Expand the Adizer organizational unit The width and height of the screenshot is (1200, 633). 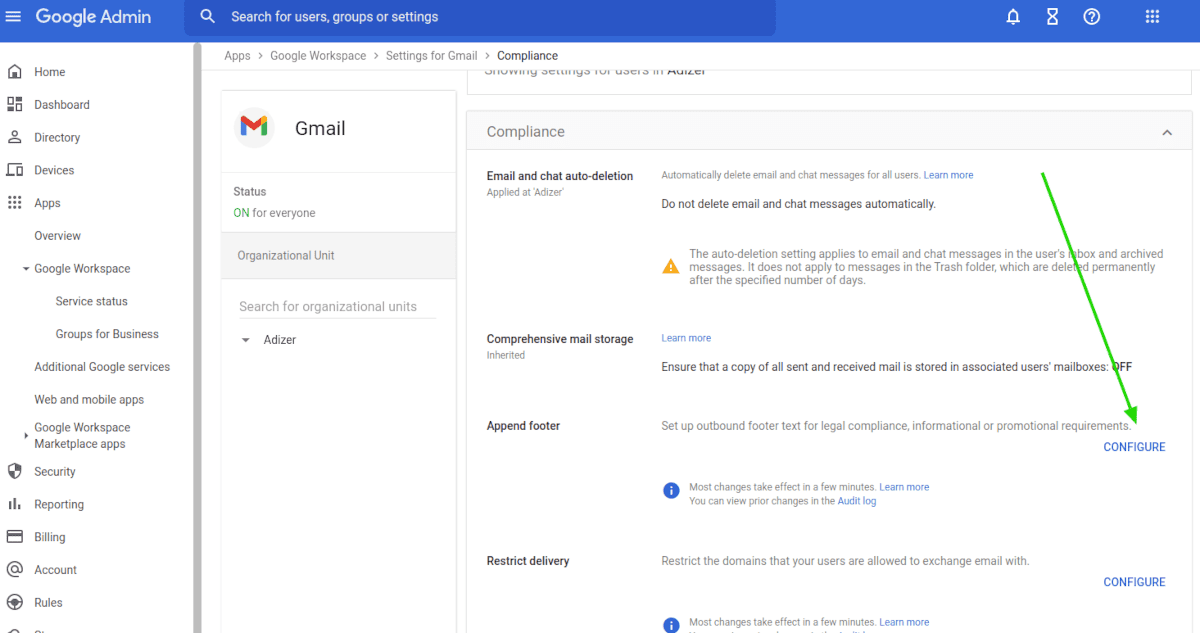click(x=245, y=339)
